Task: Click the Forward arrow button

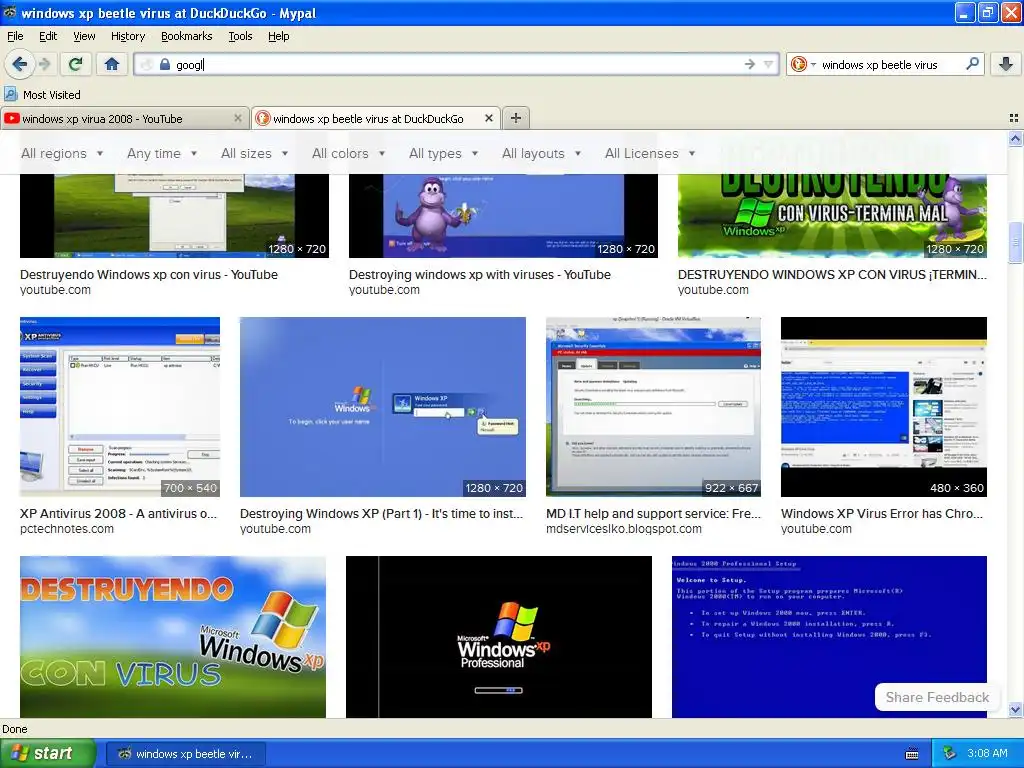Action: 44,64
